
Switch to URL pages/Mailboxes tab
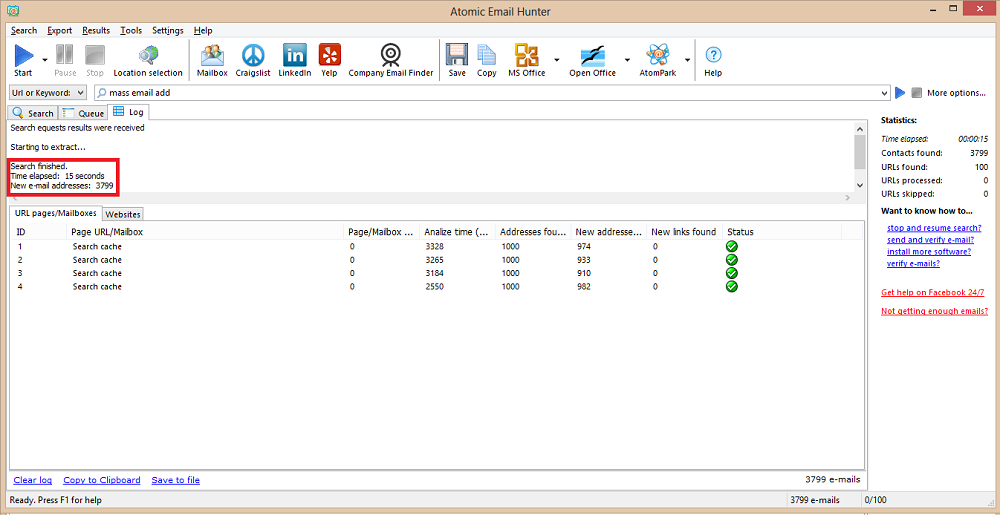click(x=55, y=214)
